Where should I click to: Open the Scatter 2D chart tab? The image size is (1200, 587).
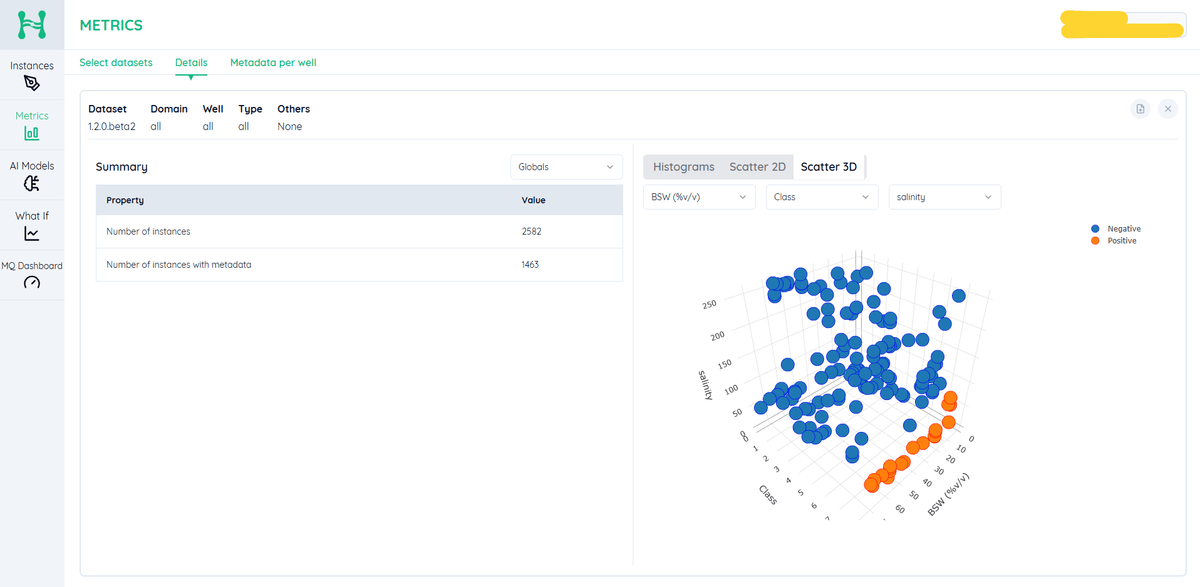757,167
